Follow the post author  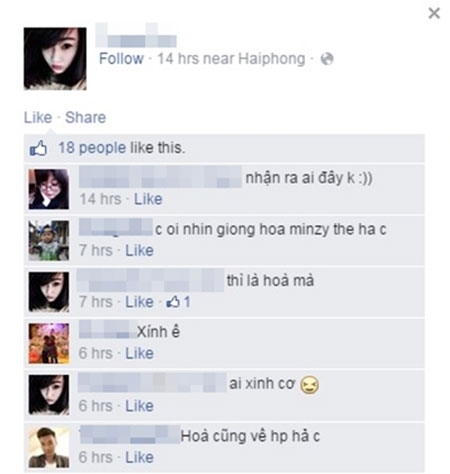click(x=121, y=59)
